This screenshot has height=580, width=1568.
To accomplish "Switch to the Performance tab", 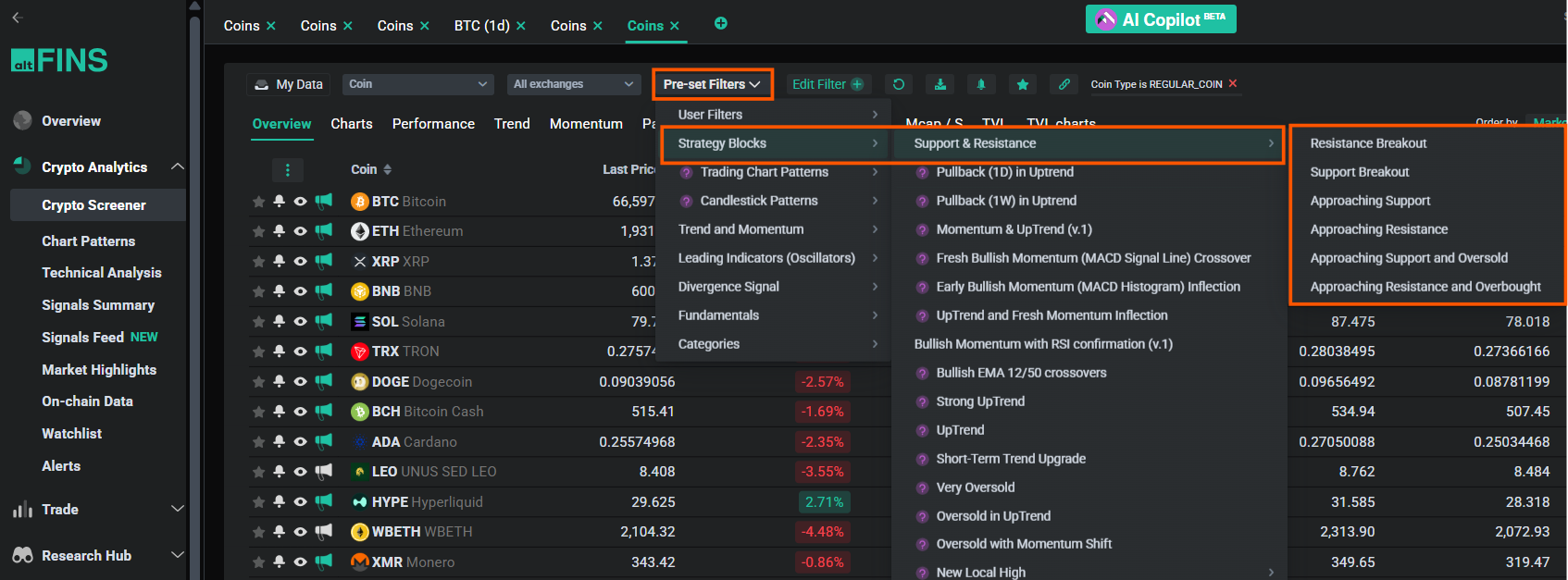I will tap(433, 124).
